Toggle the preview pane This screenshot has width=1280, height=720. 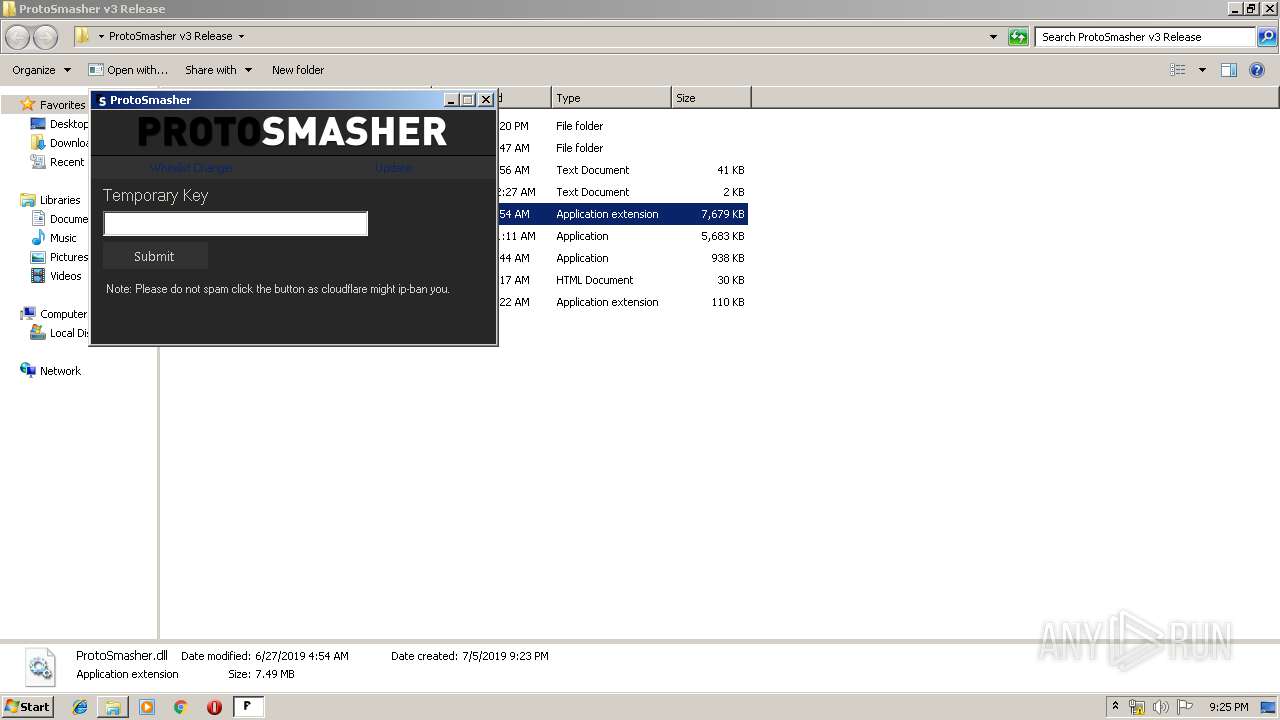click(1229, 70)
